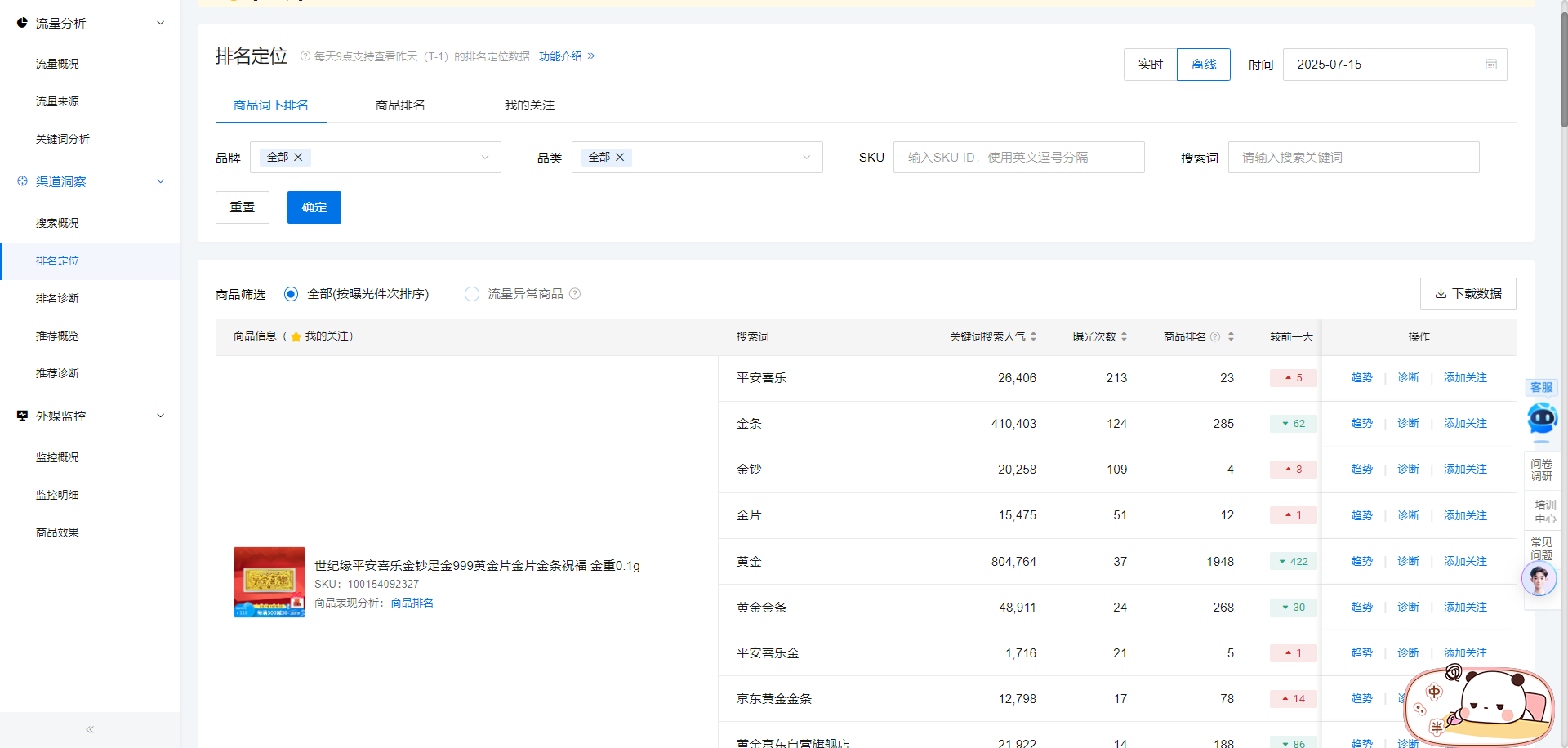This screenshot has height=748, width=1568.
Task: Remove the 全部 tag in 品类 filter
Action: (620, 157)
